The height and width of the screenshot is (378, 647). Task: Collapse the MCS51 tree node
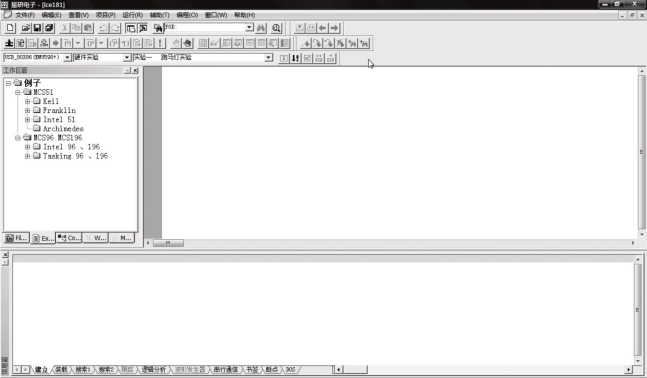(18, 92)
